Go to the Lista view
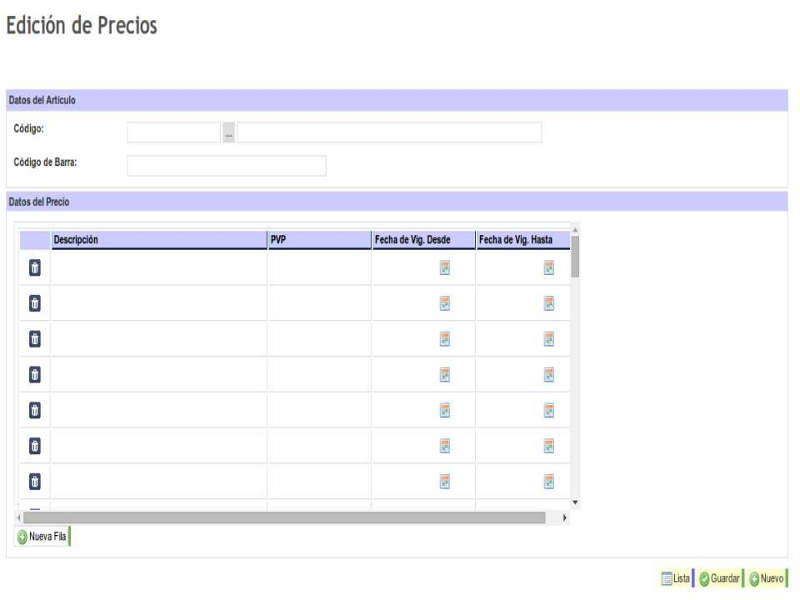Viewport: 800px width, 600px height. coord(676,579)
